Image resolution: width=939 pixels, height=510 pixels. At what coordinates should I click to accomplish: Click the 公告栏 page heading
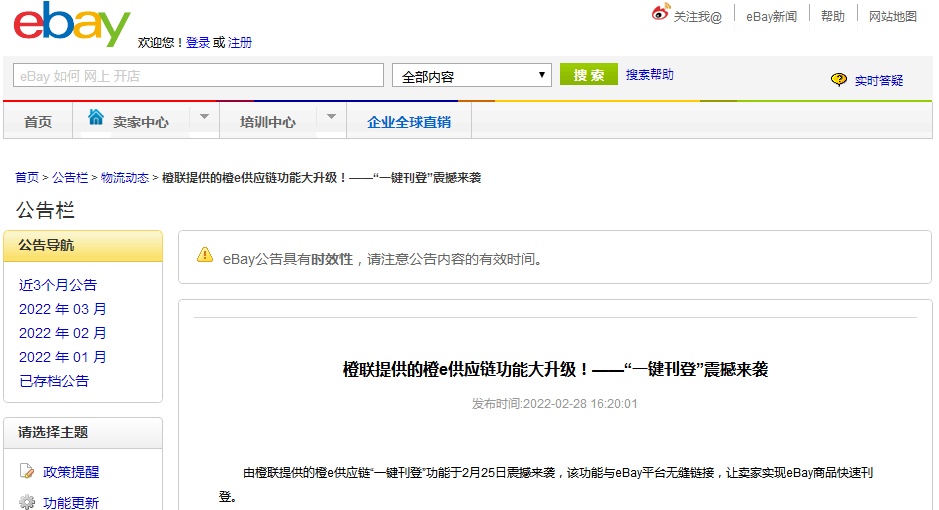[x=45, y=210]
